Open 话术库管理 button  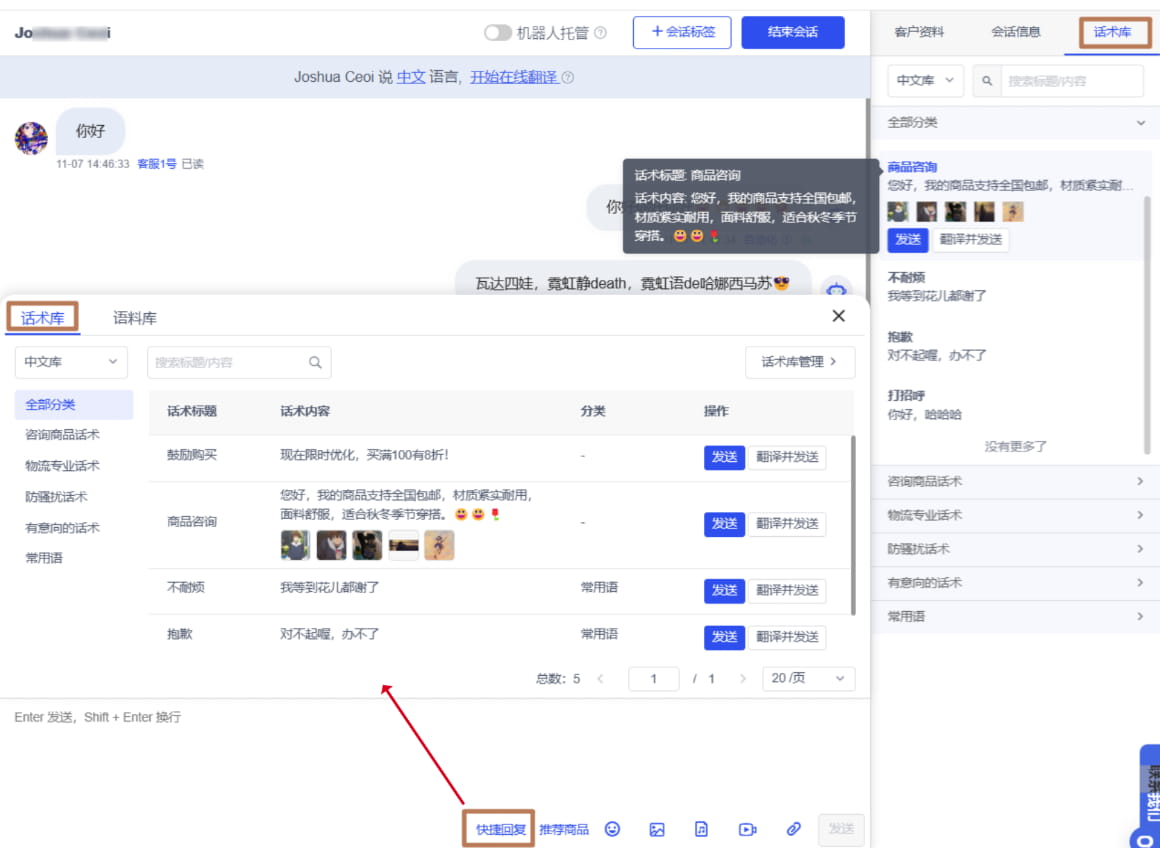(800, 362)
